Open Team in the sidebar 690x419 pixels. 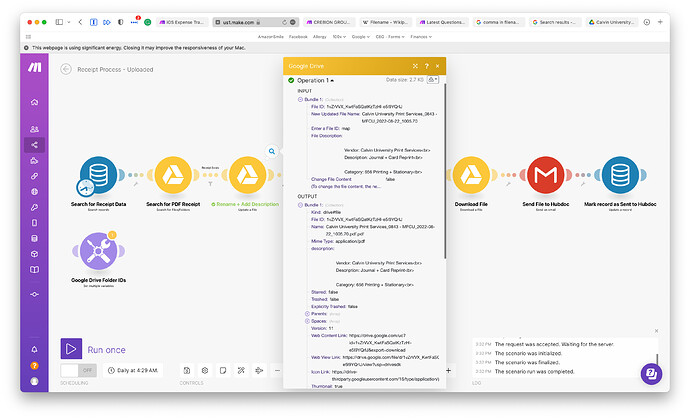pos(34,129)
